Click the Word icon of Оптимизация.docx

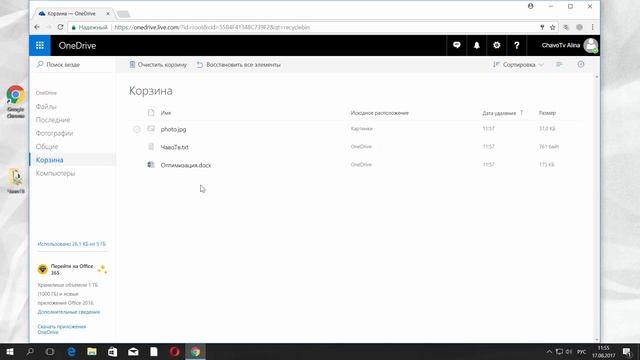click(151, 164)
